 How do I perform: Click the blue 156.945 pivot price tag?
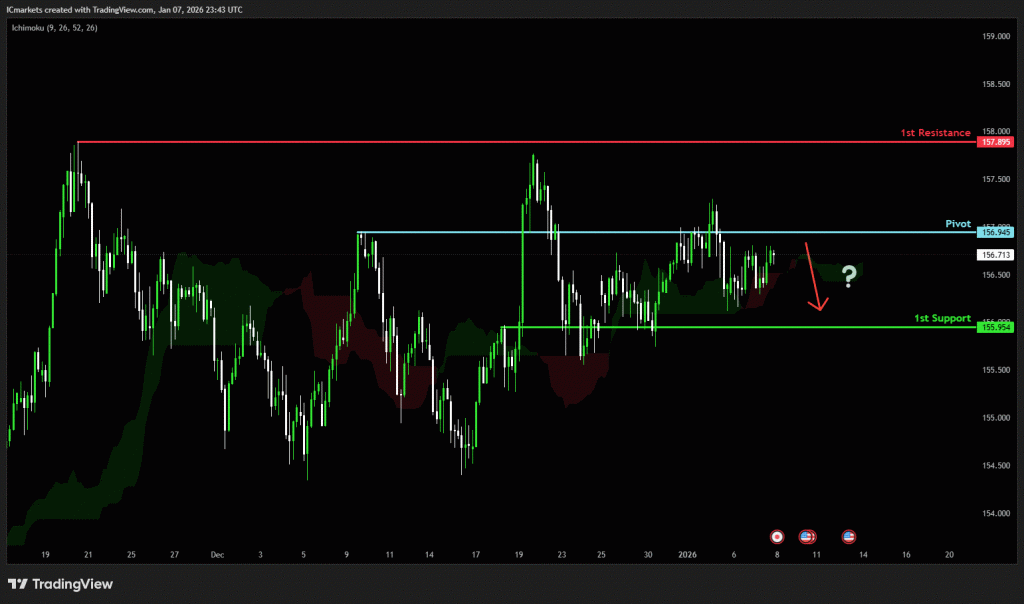(x=996, y=232)
